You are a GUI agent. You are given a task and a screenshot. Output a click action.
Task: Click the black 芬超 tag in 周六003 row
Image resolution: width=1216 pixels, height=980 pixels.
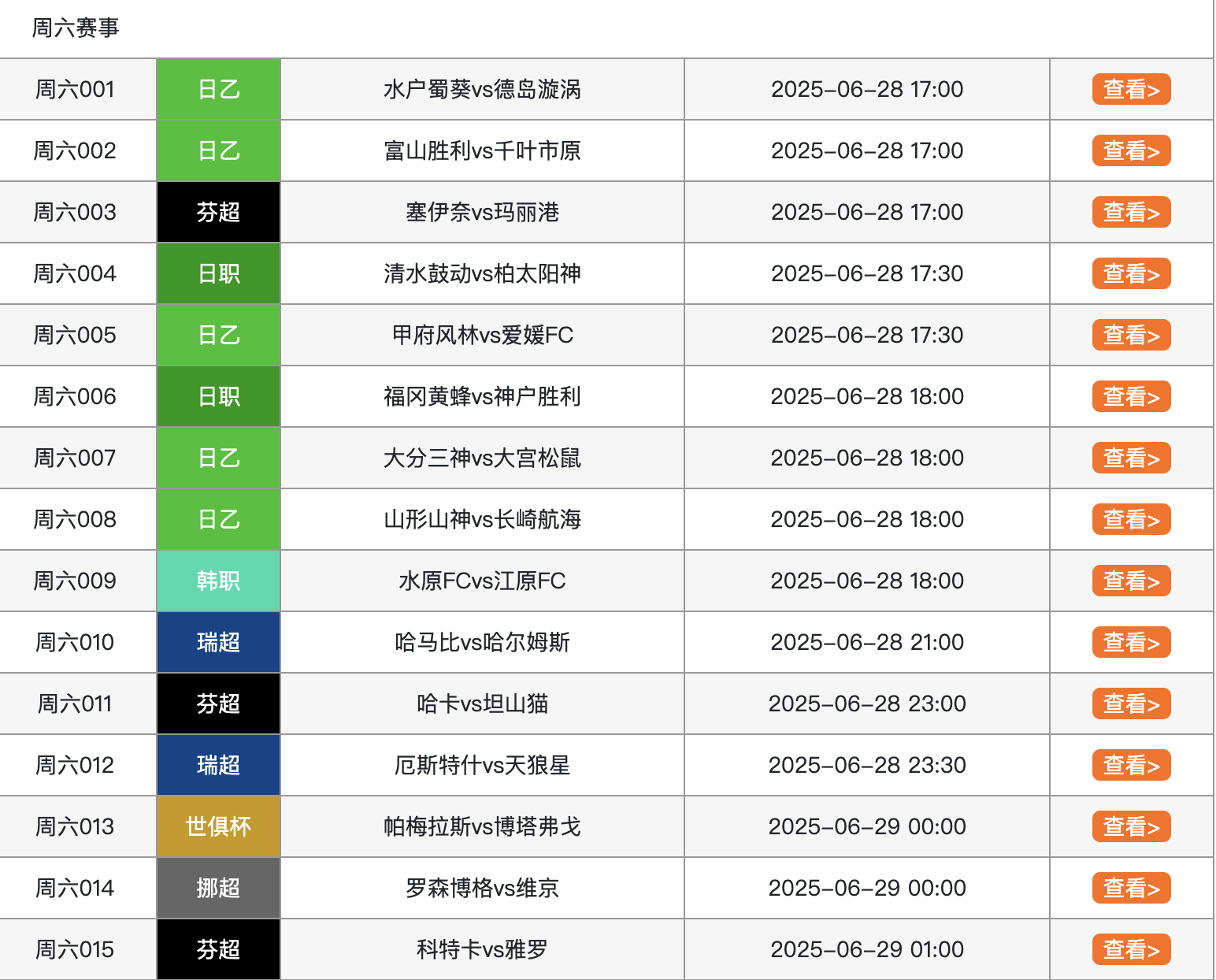(x=218, y=212)
